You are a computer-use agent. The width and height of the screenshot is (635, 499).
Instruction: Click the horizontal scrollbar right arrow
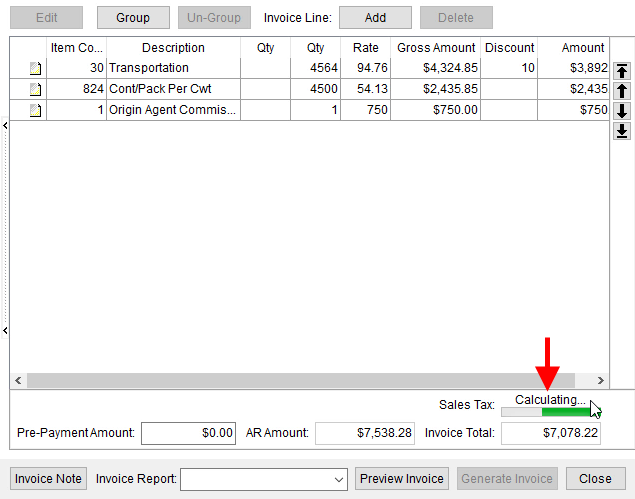600,381
